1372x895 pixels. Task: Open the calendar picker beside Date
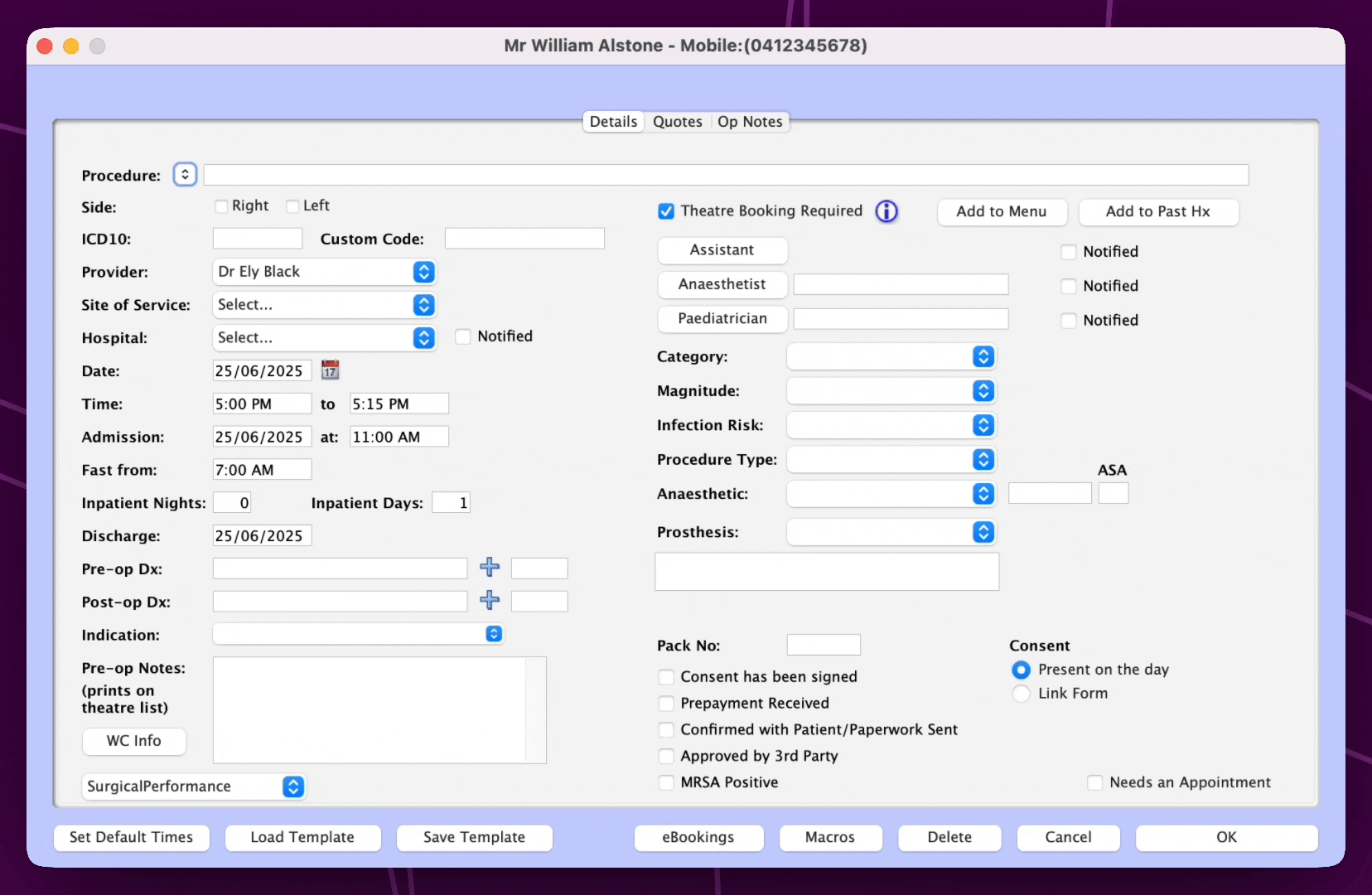[330, 370]
